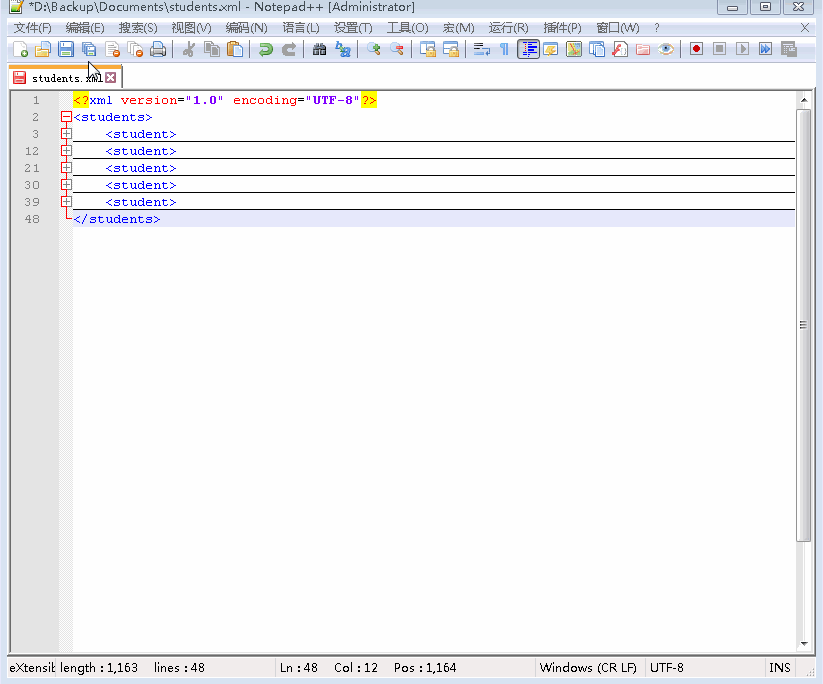Image resolution: width=823 pixels, height=684 pixels.
Task: Expand student node at line 12
Action: click(66, 151)
